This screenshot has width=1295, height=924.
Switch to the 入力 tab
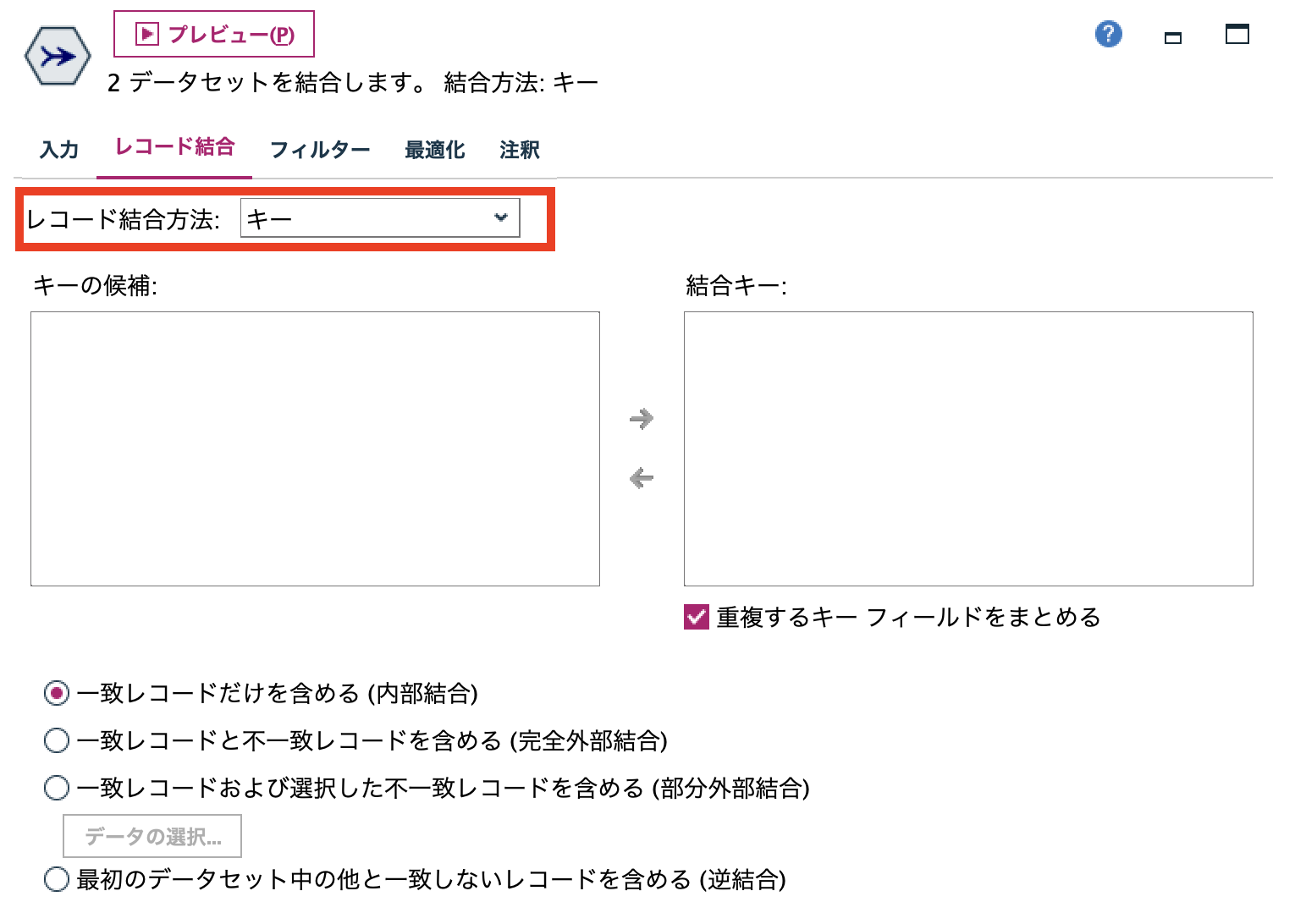click(58, 149)
